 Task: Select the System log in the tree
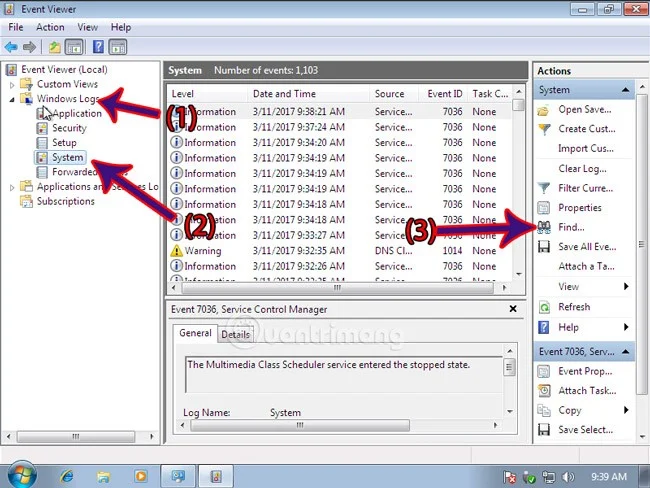(x=67, y=158)
